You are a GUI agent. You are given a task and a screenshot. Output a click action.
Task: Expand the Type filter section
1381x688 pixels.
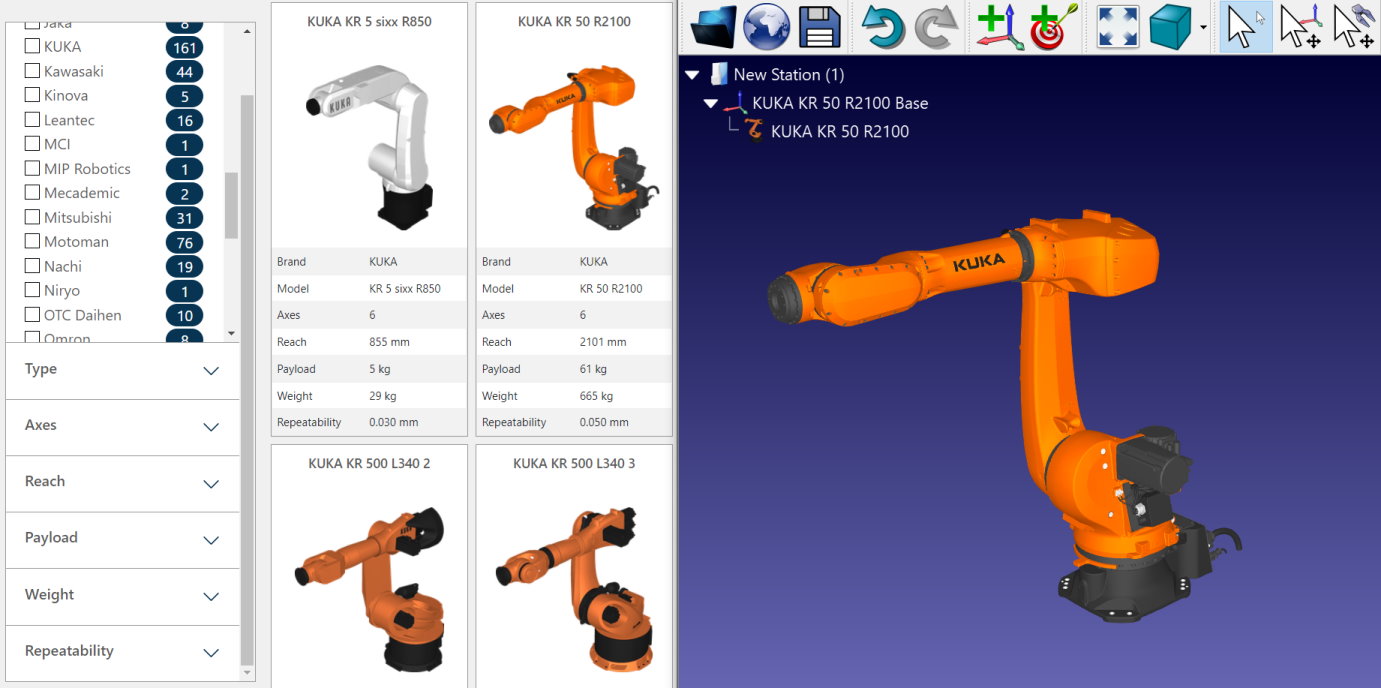[123, 370]
